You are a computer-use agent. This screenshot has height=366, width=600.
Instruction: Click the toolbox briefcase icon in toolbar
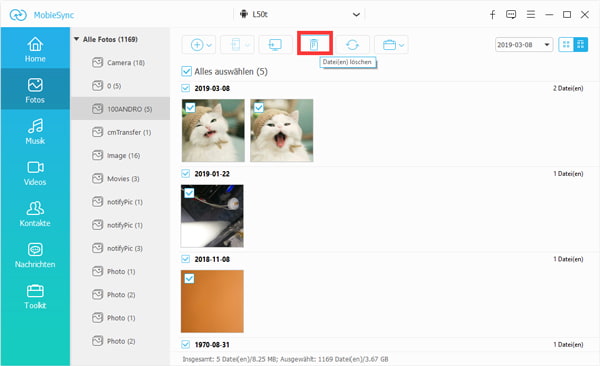(389, 45)
